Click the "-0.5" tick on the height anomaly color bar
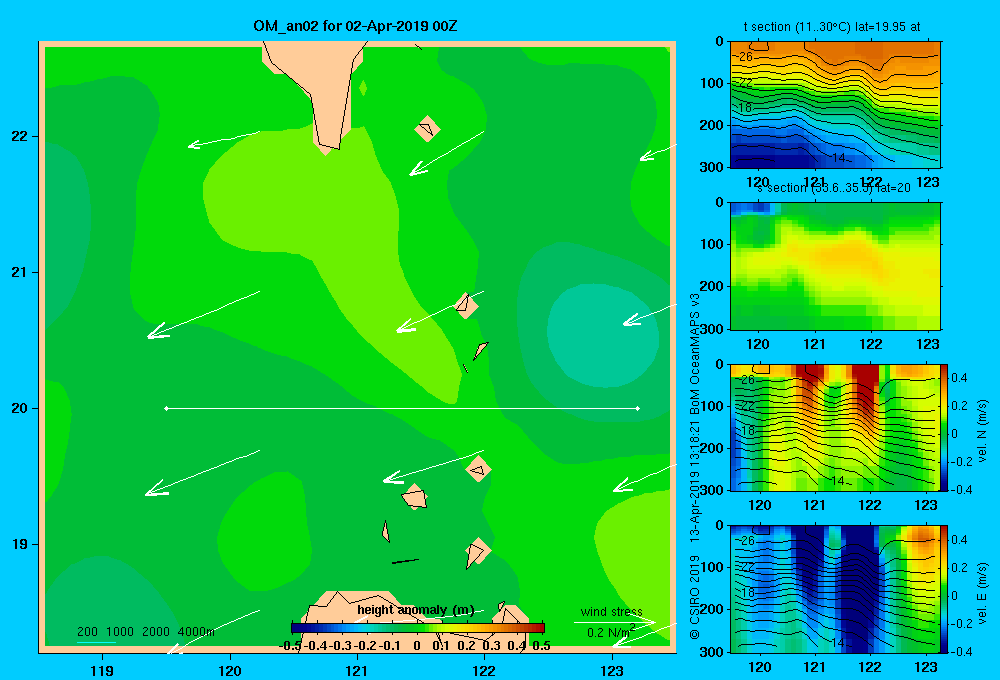Image resolution: width=1000 pixels, height=680 pixels. pyautogui.click(x=290, y=646)
